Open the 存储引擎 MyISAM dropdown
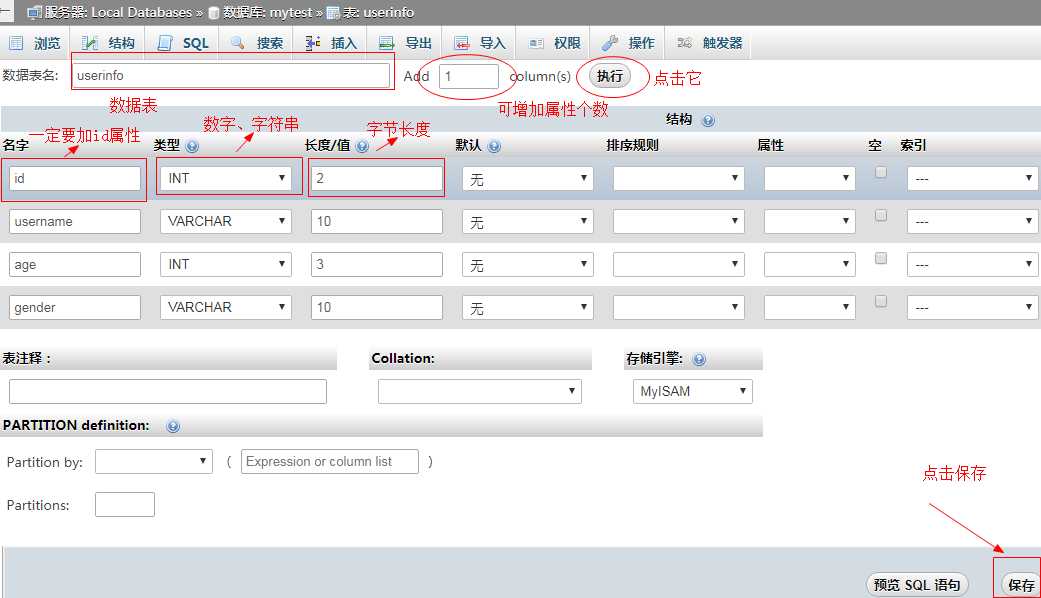 pos(692,392)
